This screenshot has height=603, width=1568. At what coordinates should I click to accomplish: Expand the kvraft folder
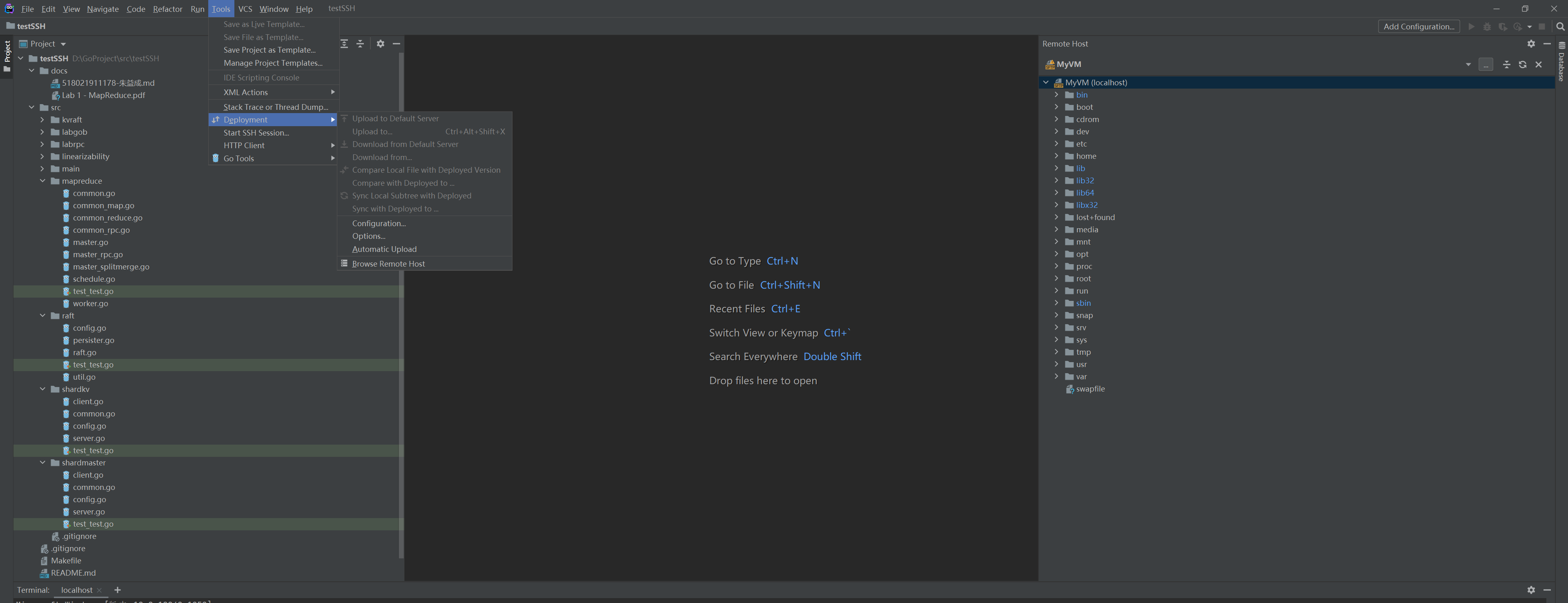(x=42, y=120)
